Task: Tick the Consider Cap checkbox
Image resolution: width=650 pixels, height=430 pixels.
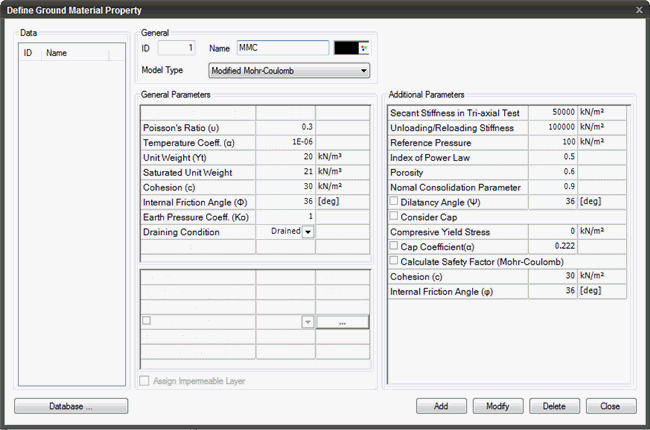Action: 395,216
